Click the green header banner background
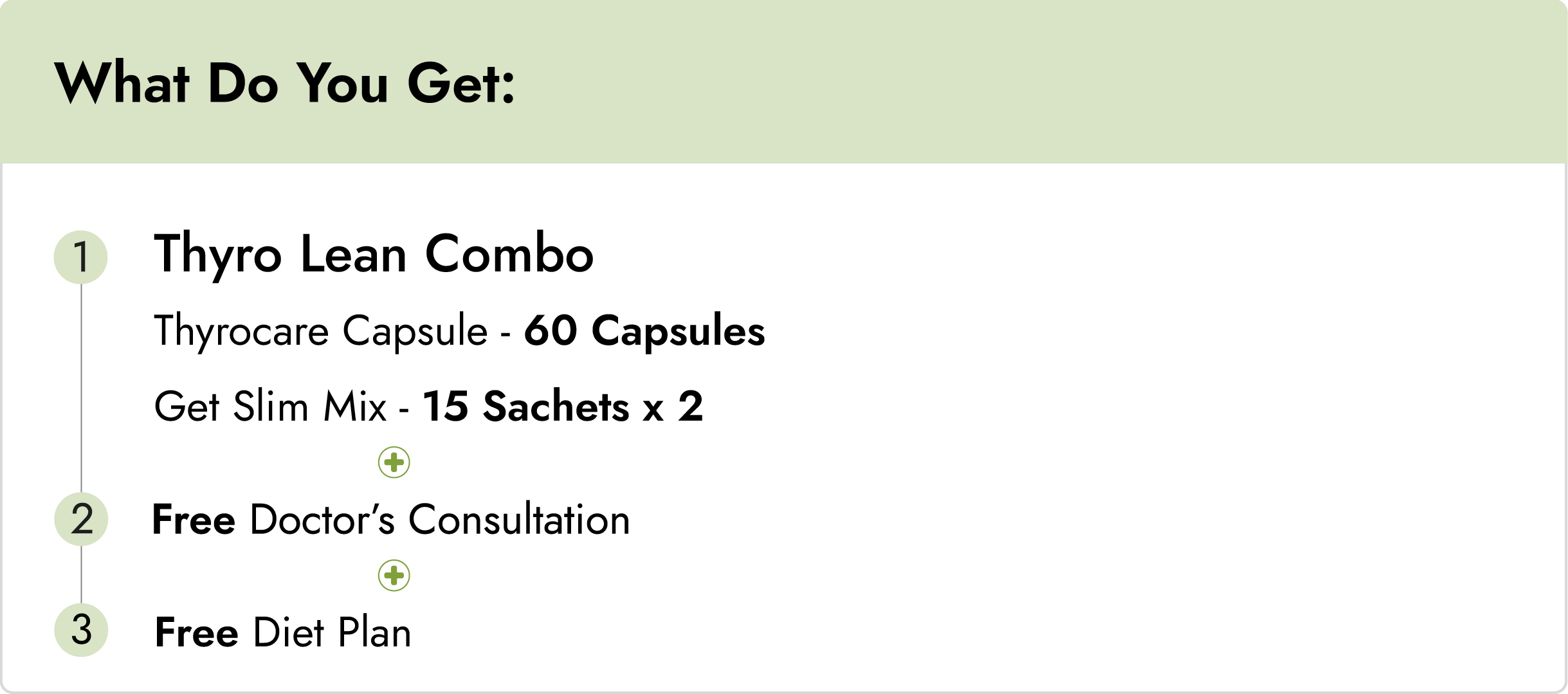Screen dimensions: 1568x694 click(1029, 84)
